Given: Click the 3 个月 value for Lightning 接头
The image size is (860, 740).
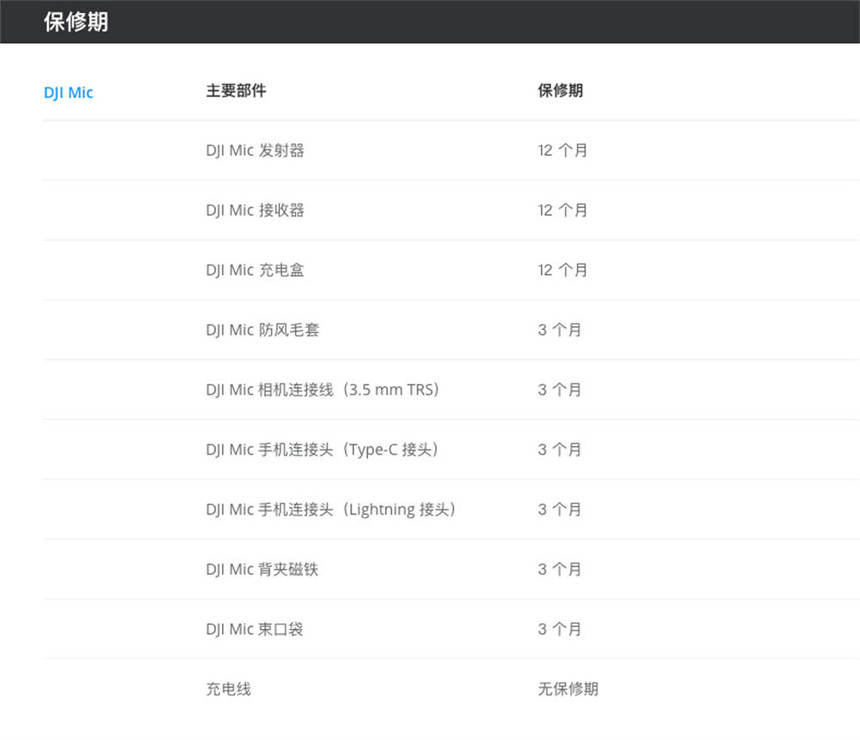Looking at the screenshot, I should (559, 509).
